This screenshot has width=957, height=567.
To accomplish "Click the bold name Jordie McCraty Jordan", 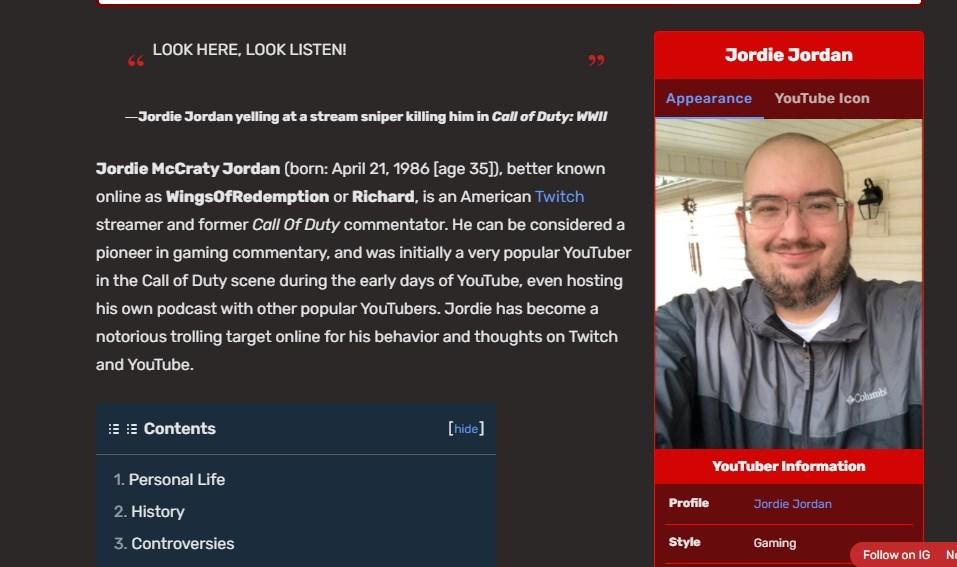I will coord(188,168).
